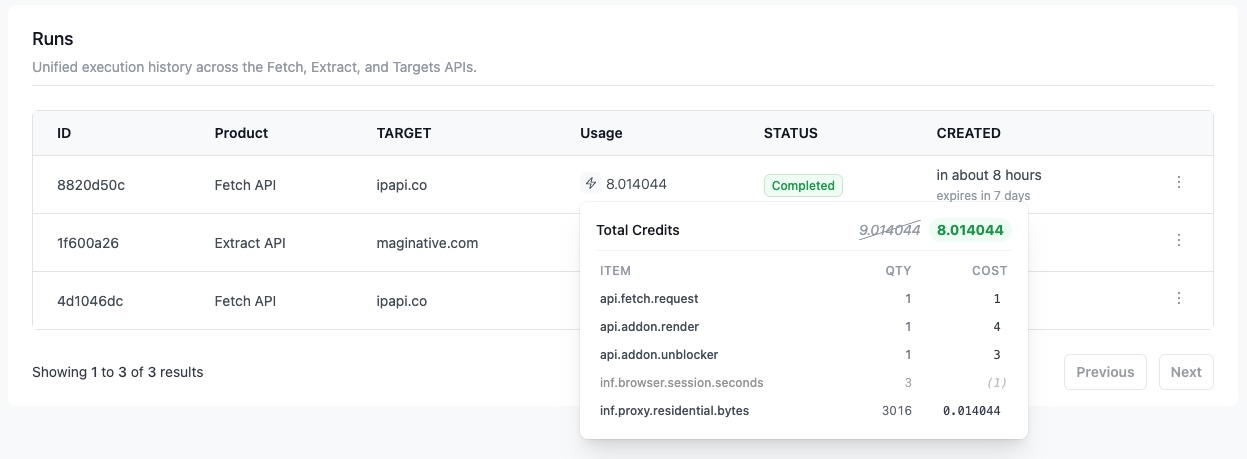Image resolution: width=1247 pixels, height=459 pixels.
Task: Select run ID 1f600a26
Action: (x=88, y=242)
